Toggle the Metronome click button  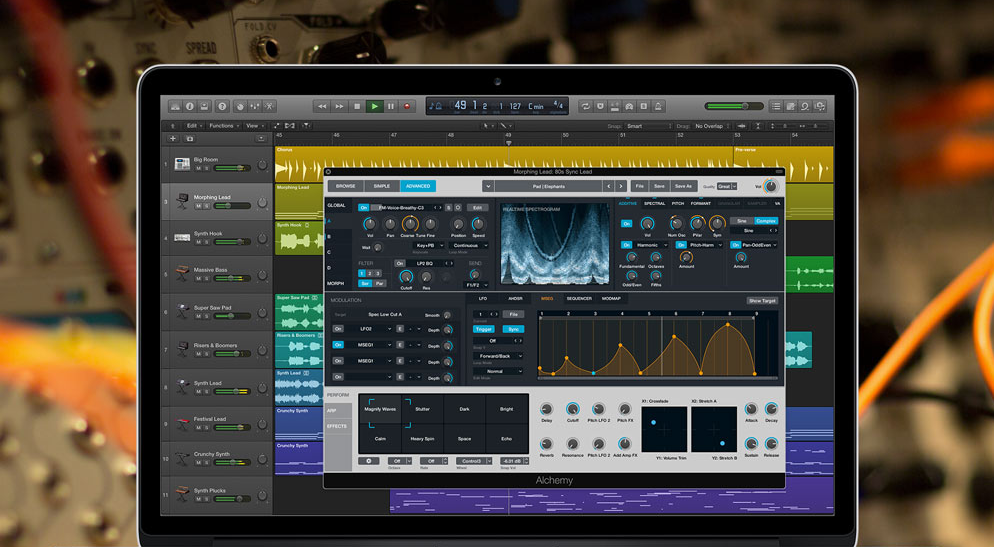658,106
